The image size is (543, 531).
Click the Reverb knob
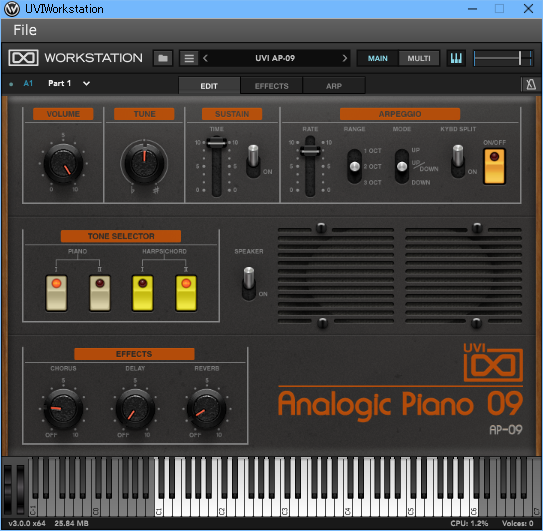coord(207,409)
